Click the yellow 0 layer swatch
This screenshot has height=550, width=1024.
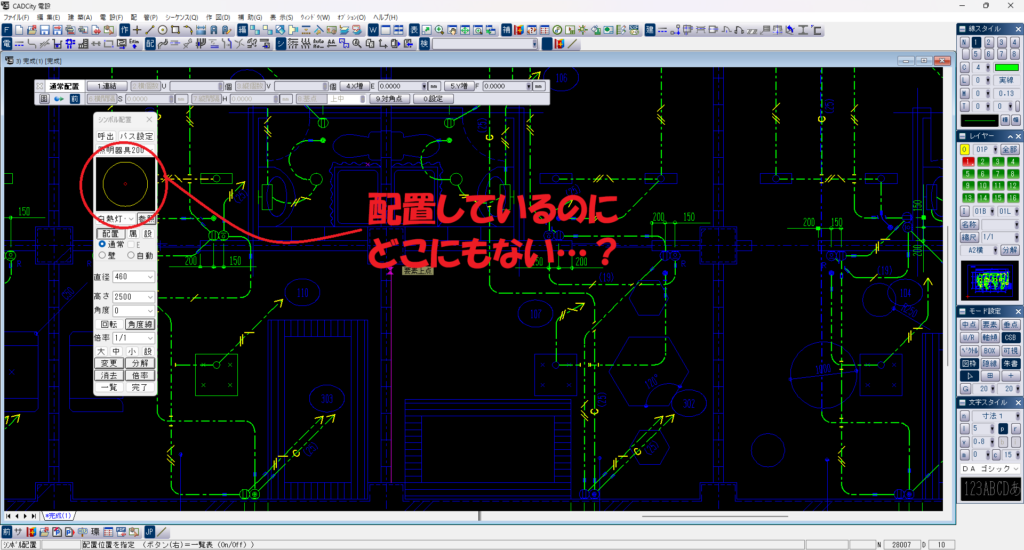click(965, 150)
